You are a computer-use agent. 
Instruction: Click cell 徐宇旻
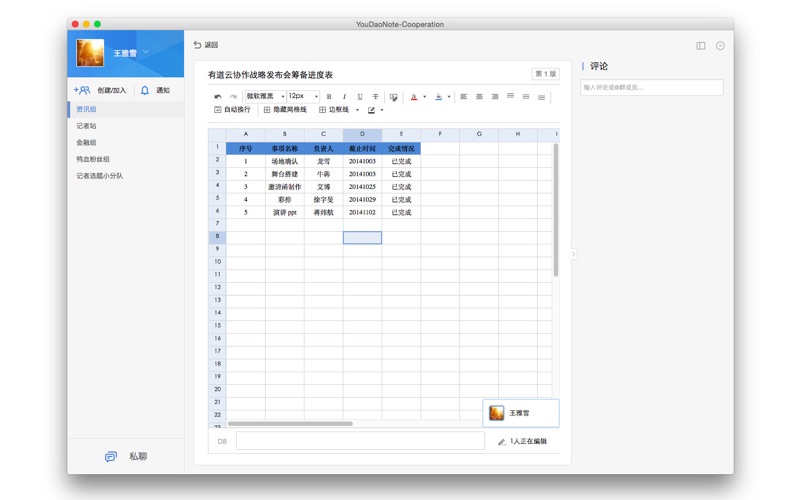pyautogui.click(x=323, y=199)
